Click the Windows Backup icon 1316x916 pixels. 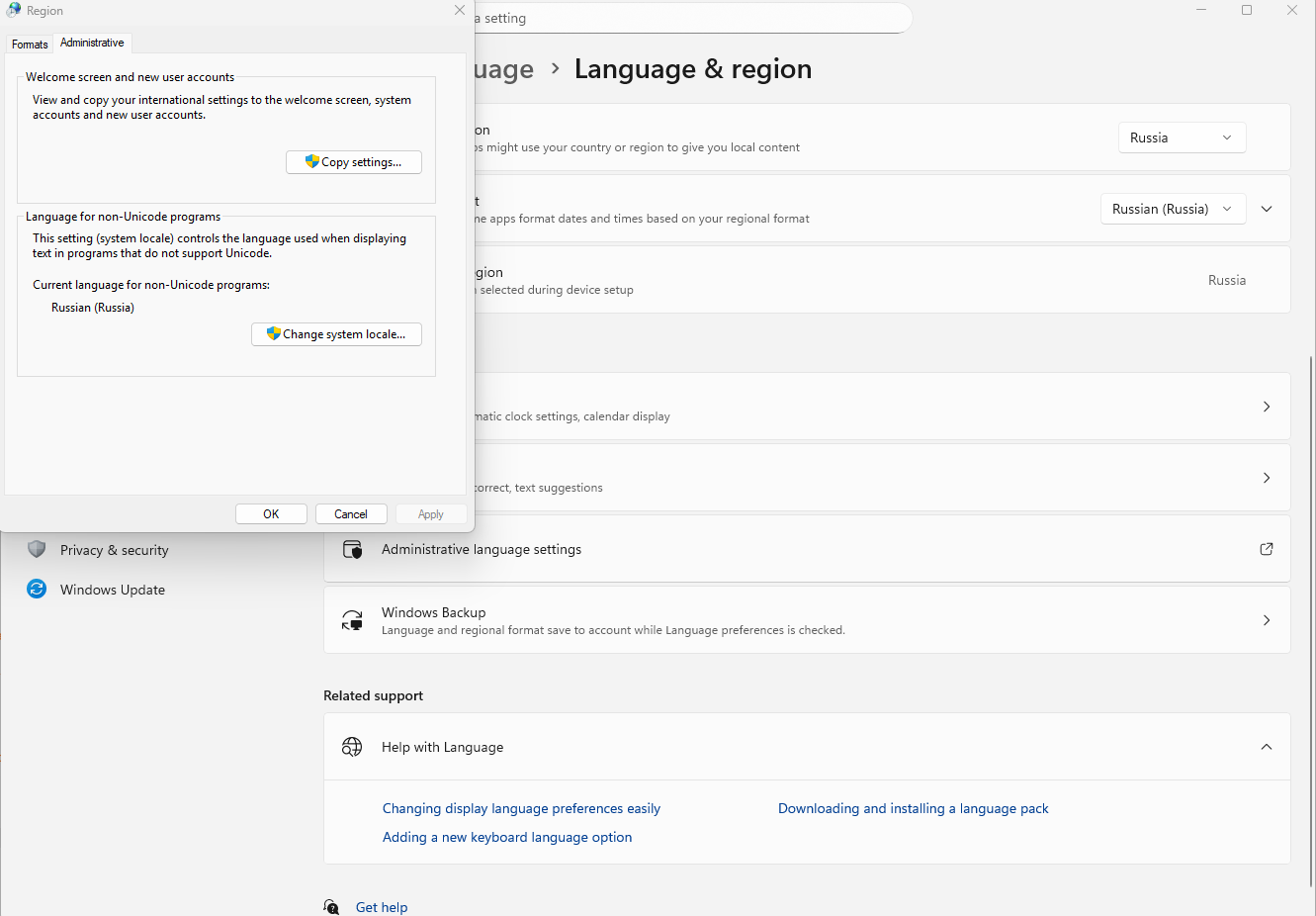click(x=352, y=620)
